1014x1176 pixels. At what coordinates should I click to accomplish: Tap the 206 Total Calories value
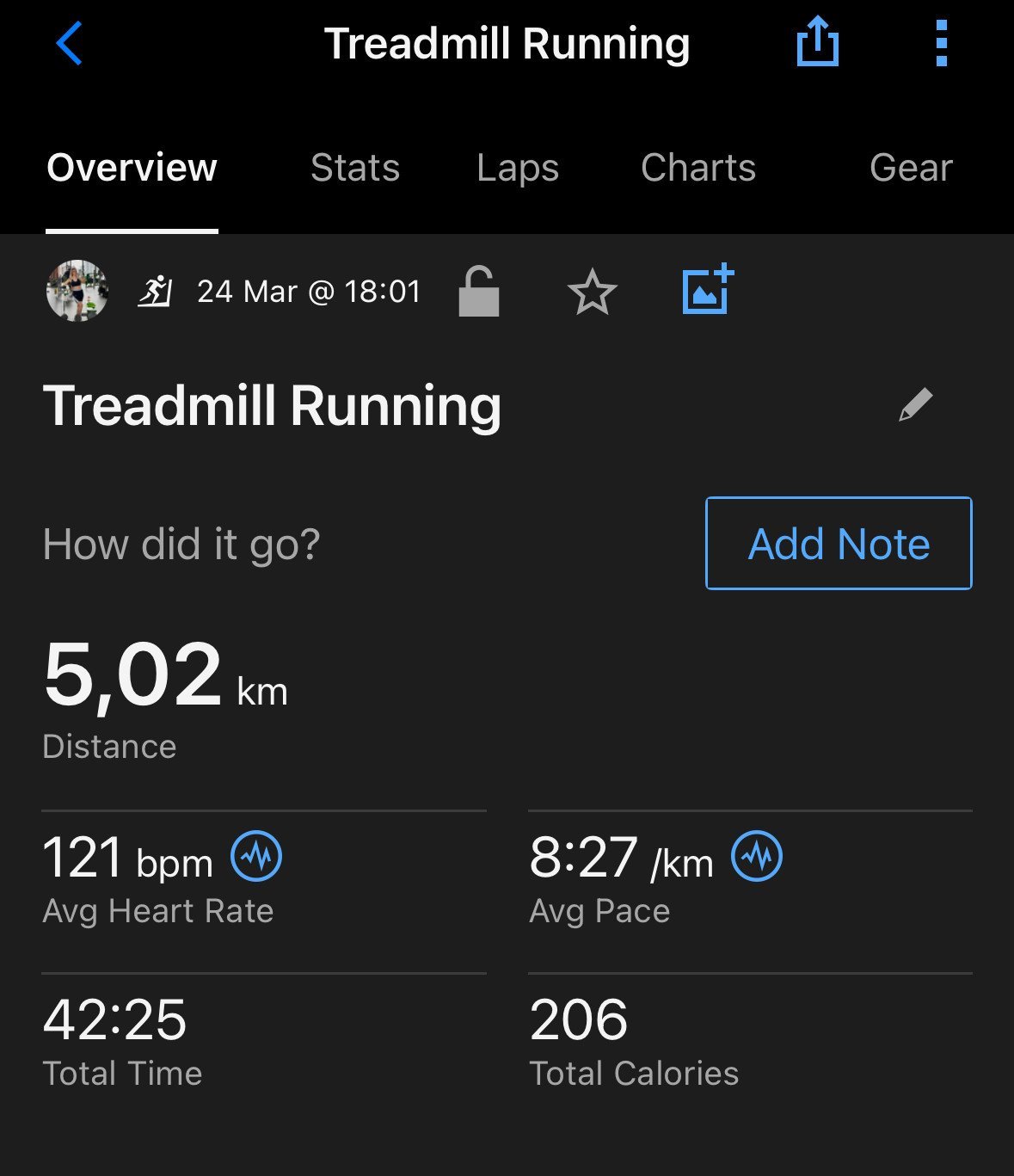(579, 1019)
